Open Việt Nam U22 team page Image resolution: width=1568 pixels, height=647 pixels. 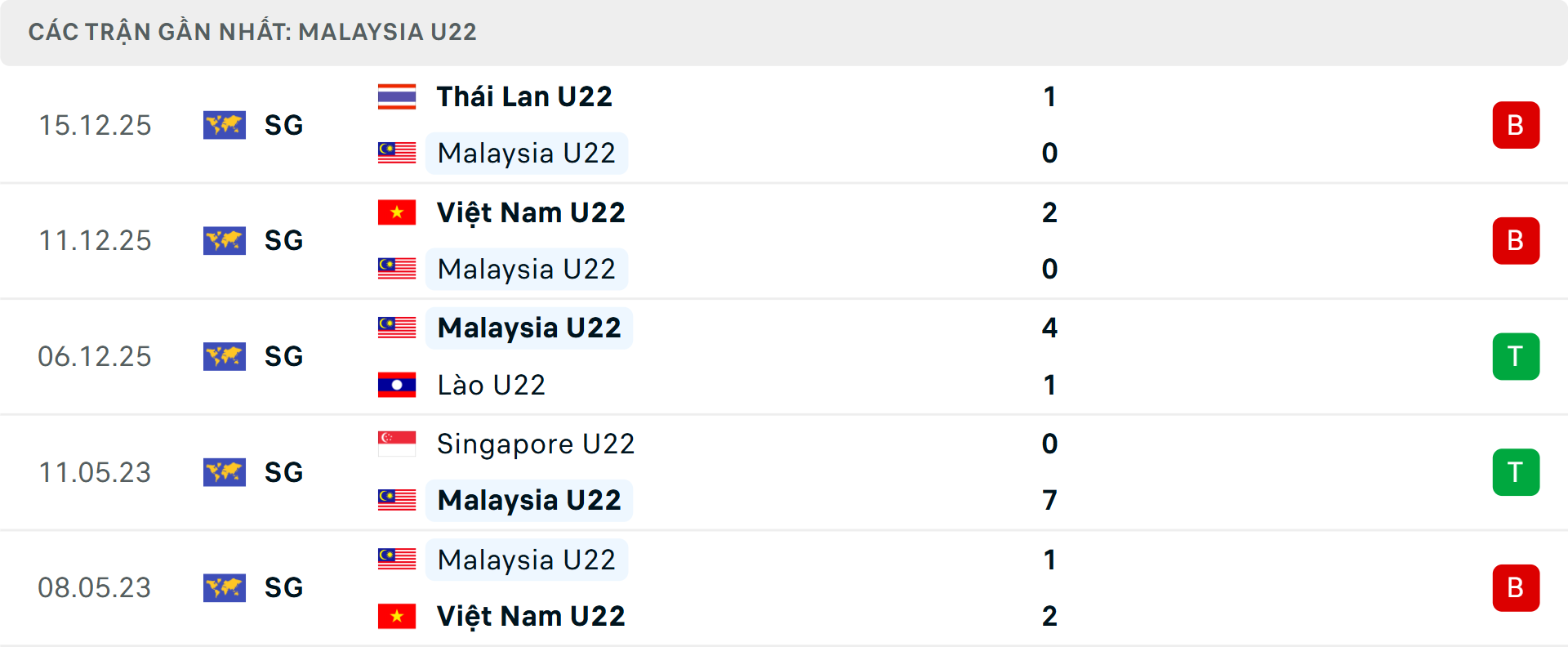[530, 212]
